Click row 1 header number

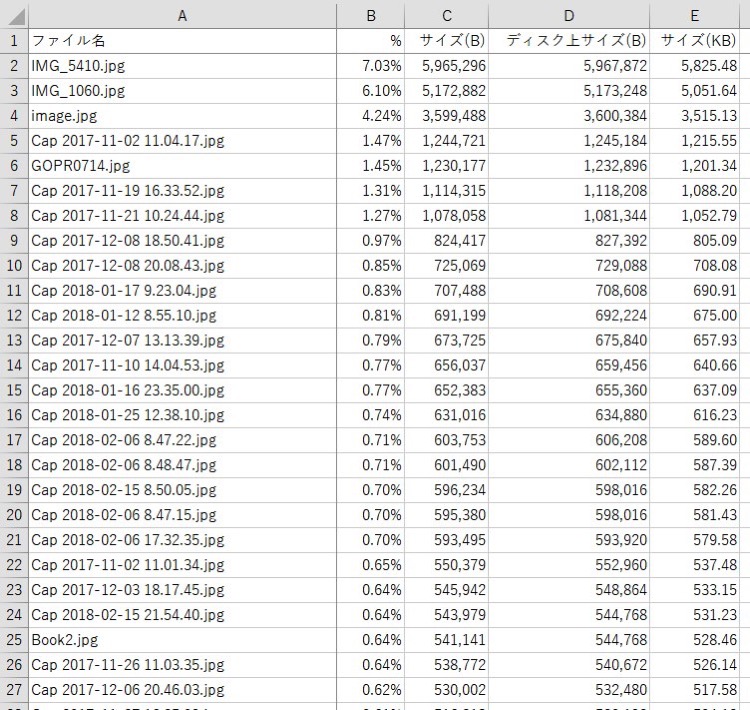click(14, 41)
